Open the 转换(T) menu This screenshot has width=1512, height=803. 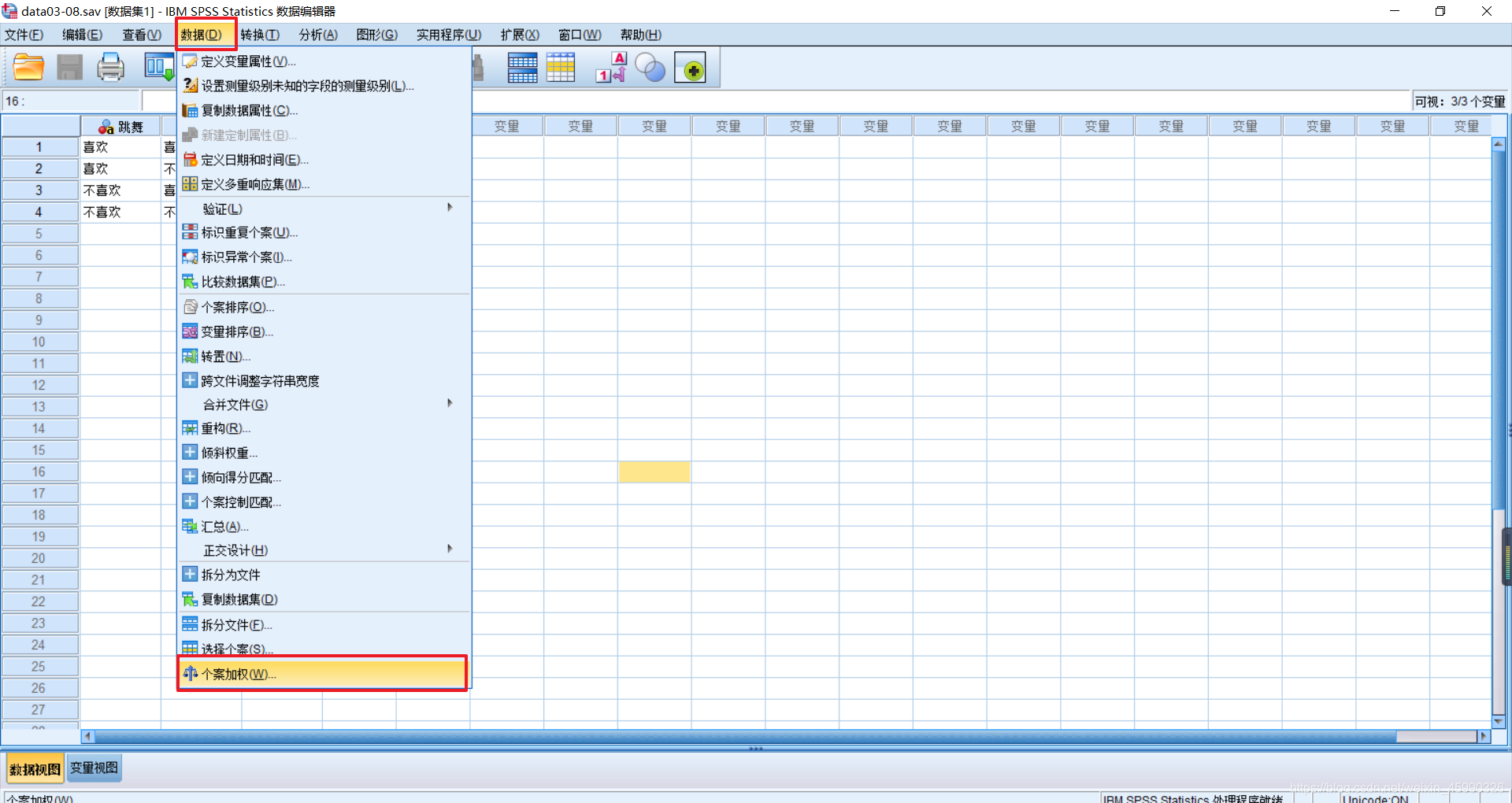(x=260, y=35)
